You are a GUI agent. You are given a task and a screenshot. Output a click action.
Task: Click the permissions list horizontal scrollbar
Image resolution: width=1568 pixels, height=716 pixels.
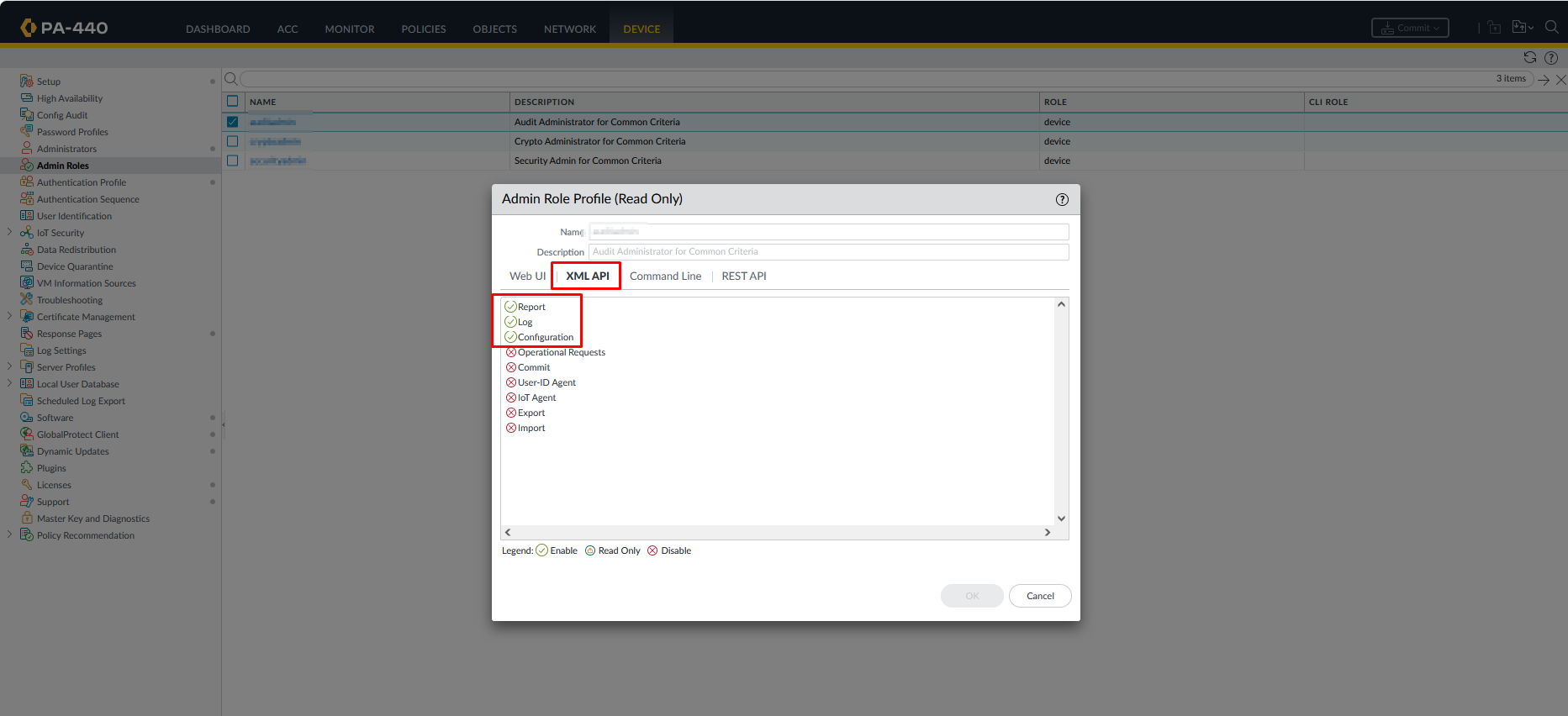click(x=778, y=532)
